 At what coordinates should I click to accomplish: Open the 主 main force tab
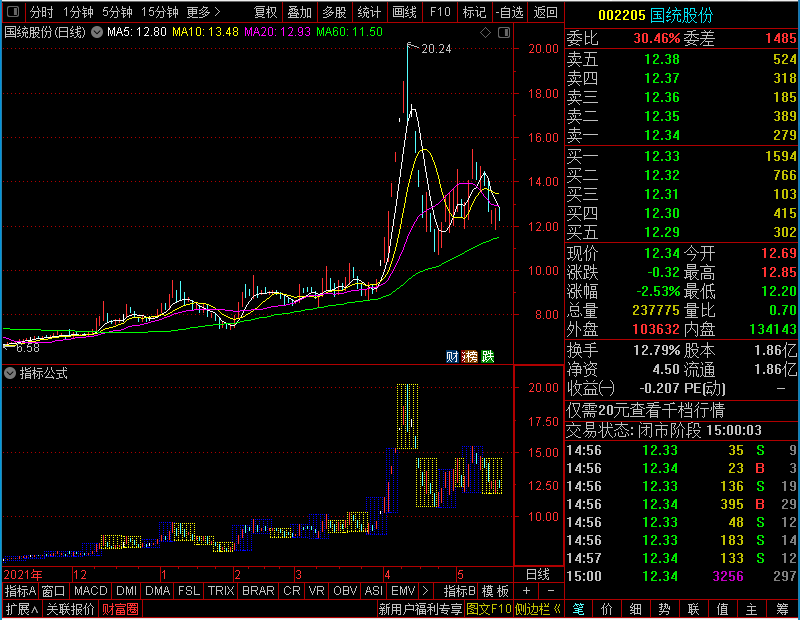click(x=751, y=609)
